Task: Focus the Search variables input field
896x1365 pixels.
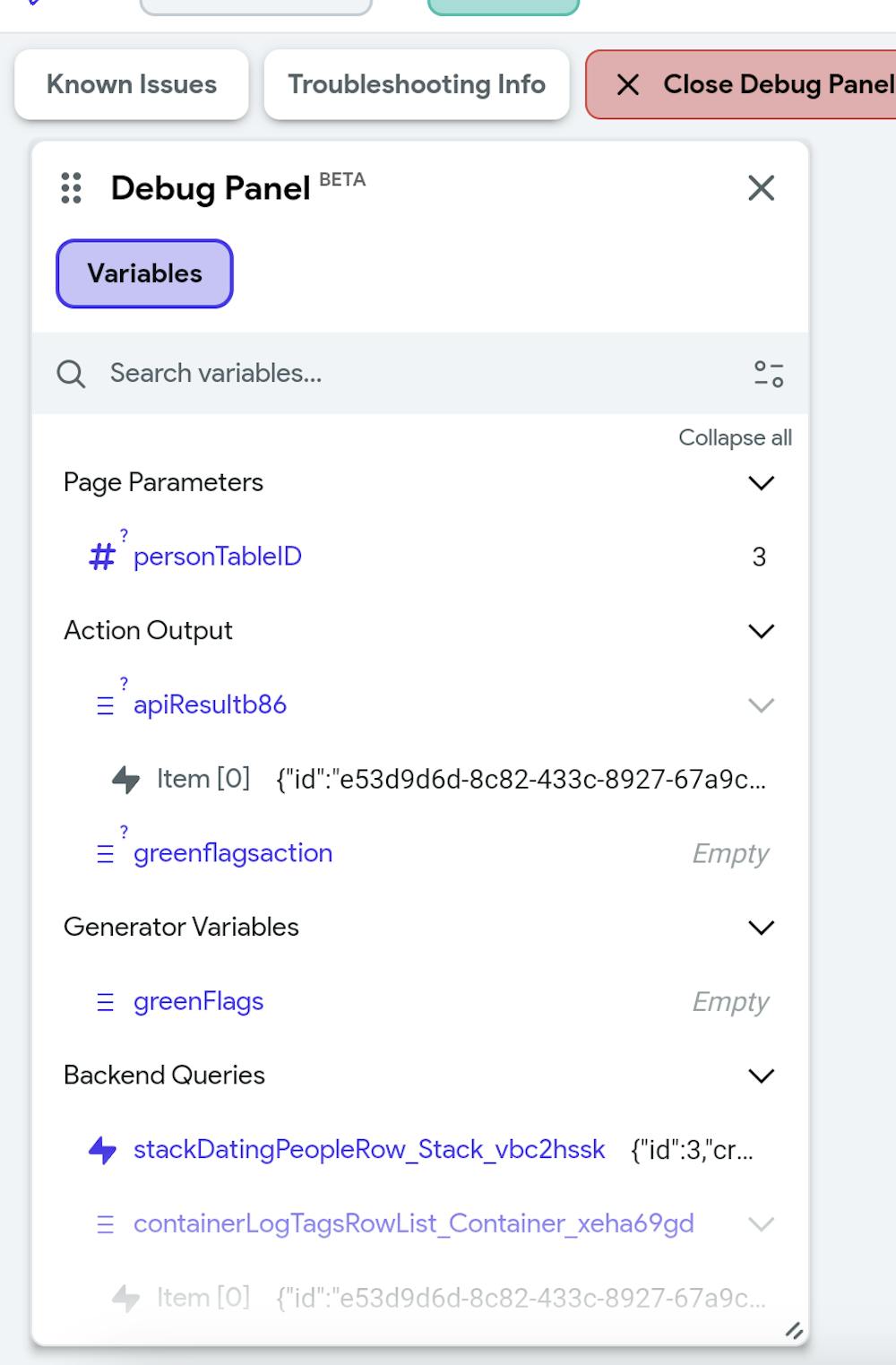Action: 403,374
